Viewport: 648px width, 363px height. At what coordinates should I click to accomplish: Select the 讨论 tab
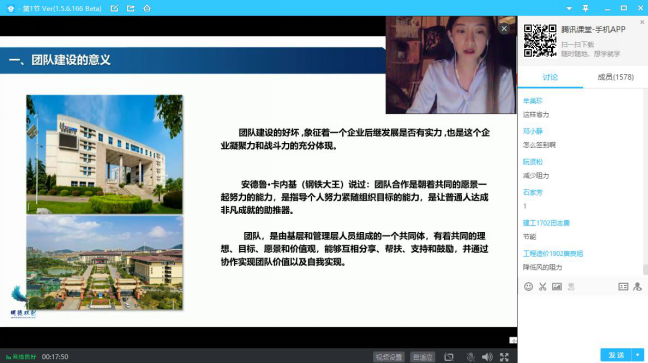[550, 77]
